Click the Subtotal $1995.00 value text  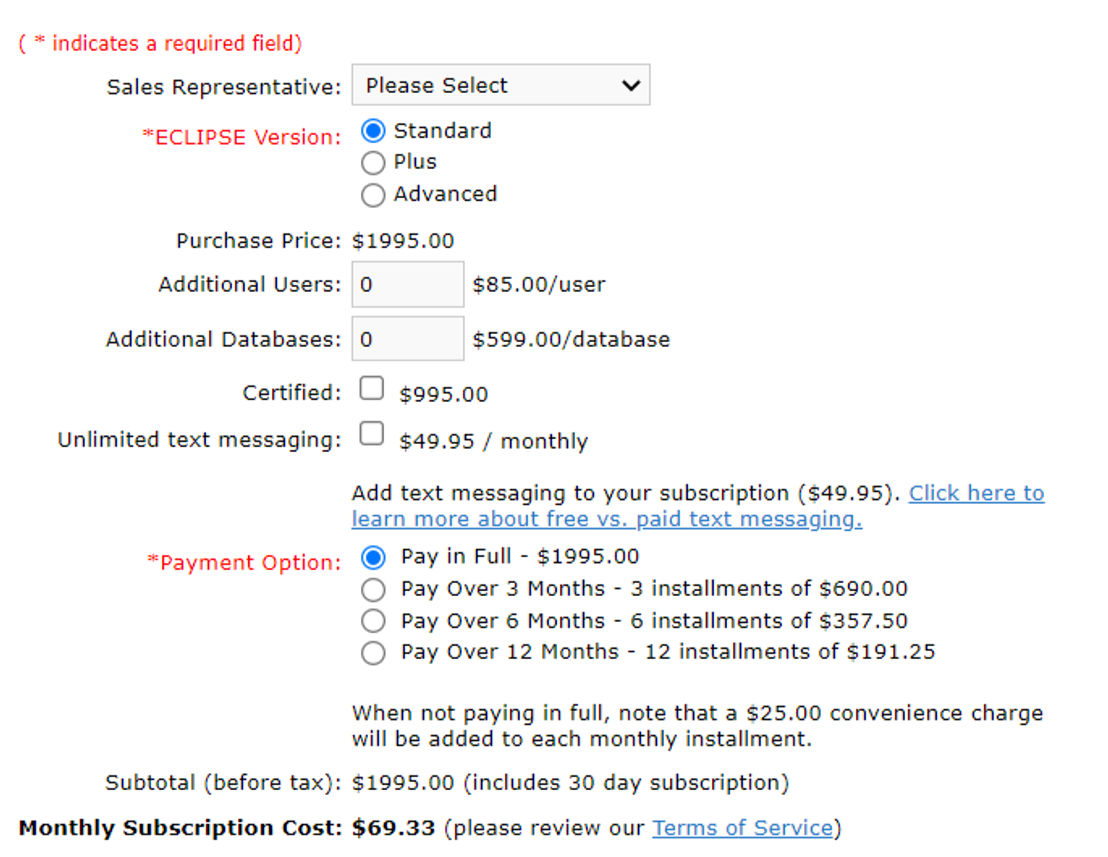tap(403, 783)
